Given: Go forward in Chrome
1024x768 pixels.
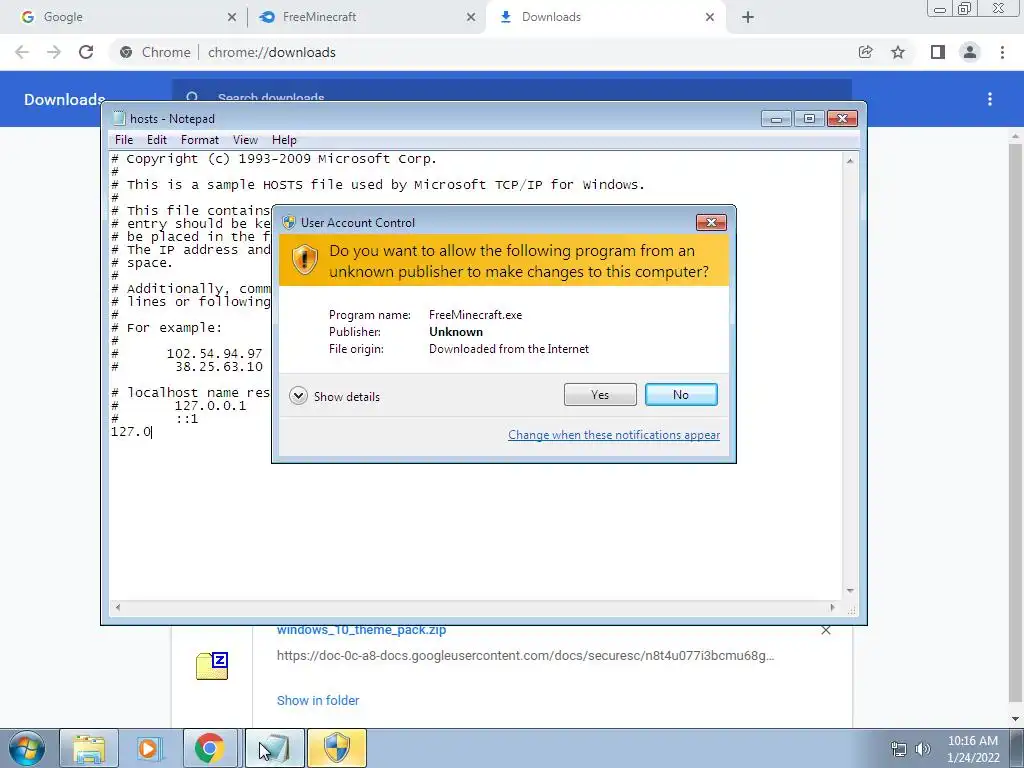Looking at the screenshot, I should 54,52.
